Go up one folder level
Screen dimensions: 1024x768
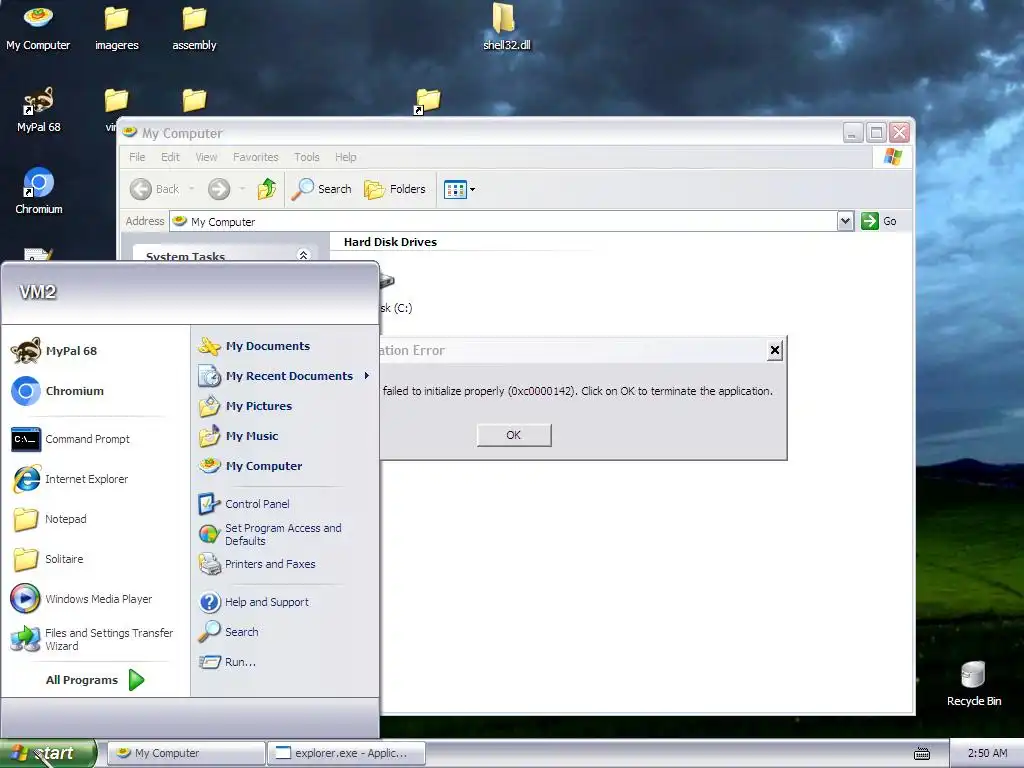266,189
